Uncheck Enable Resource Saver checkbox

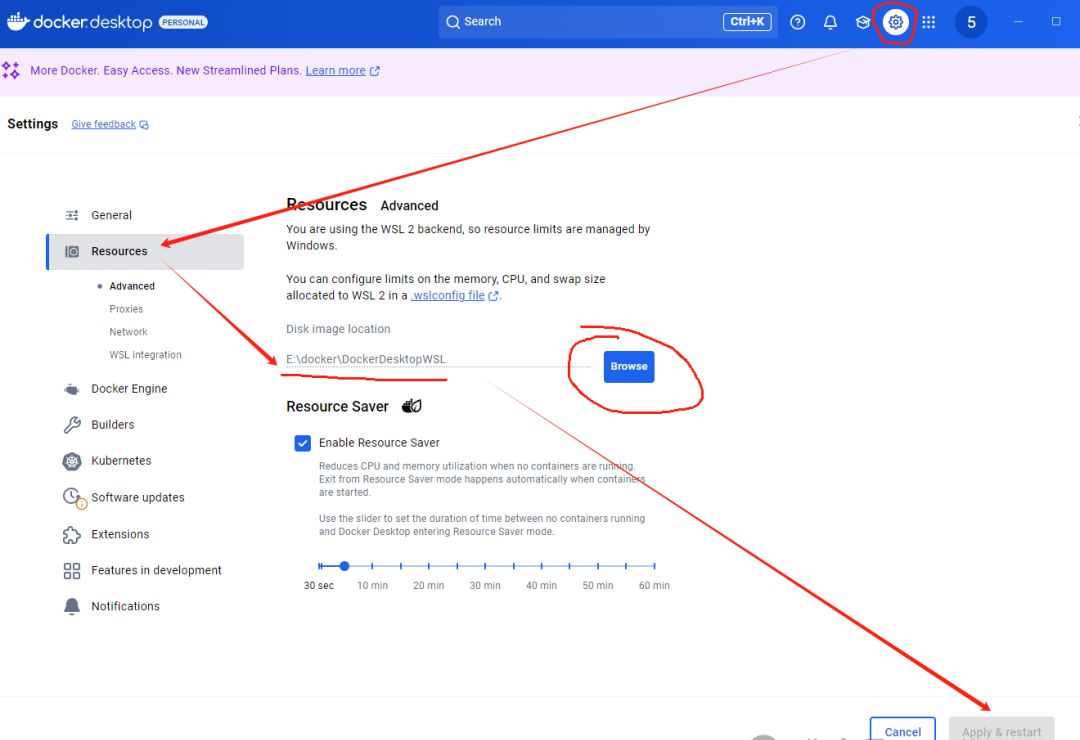(x=303, y=443)
